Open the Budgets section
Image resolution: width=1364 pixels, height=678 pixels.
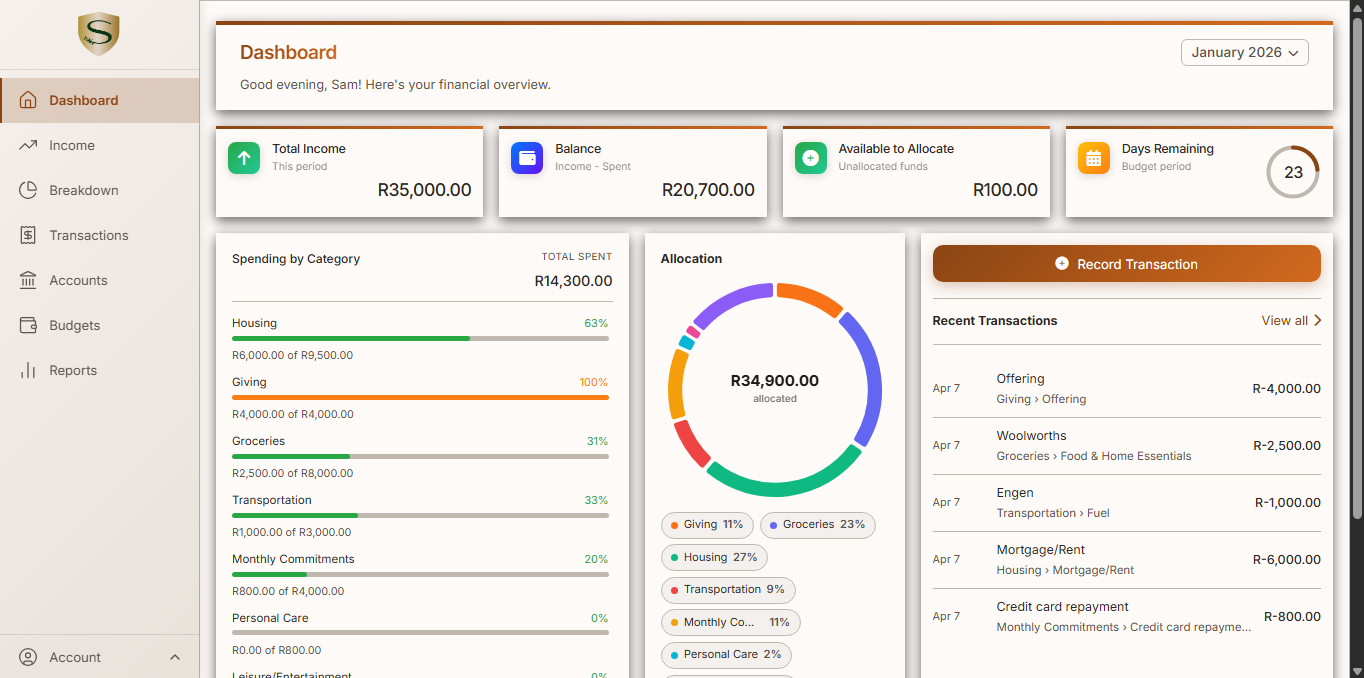[x=100, y=325]
